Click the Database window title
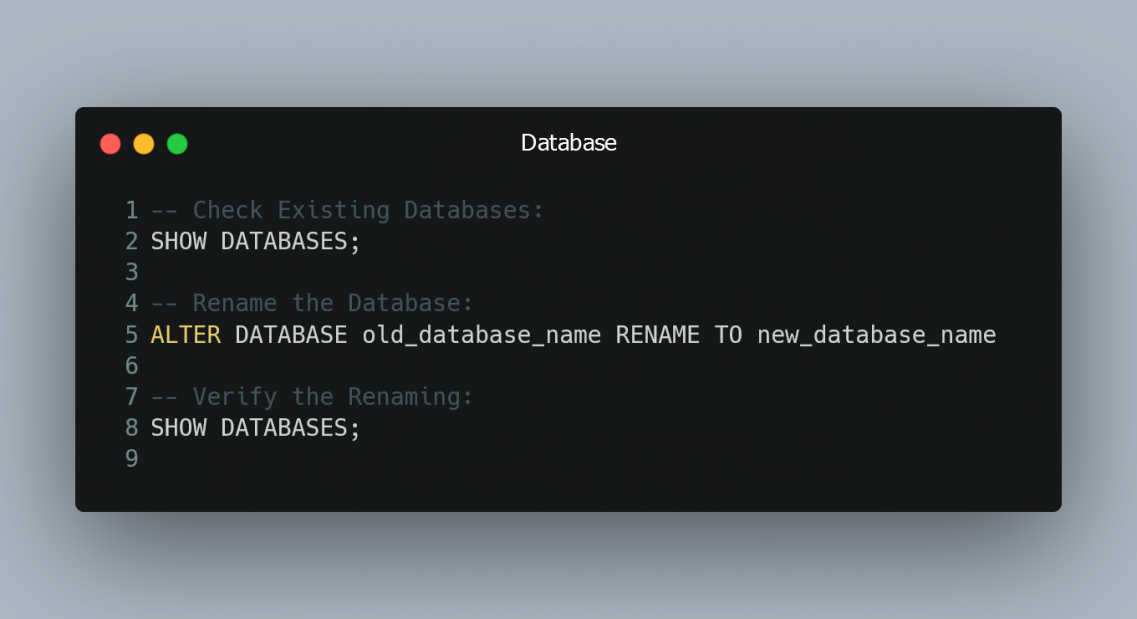Viewport: 1137px width, 619px height. (x=567, y=143)
